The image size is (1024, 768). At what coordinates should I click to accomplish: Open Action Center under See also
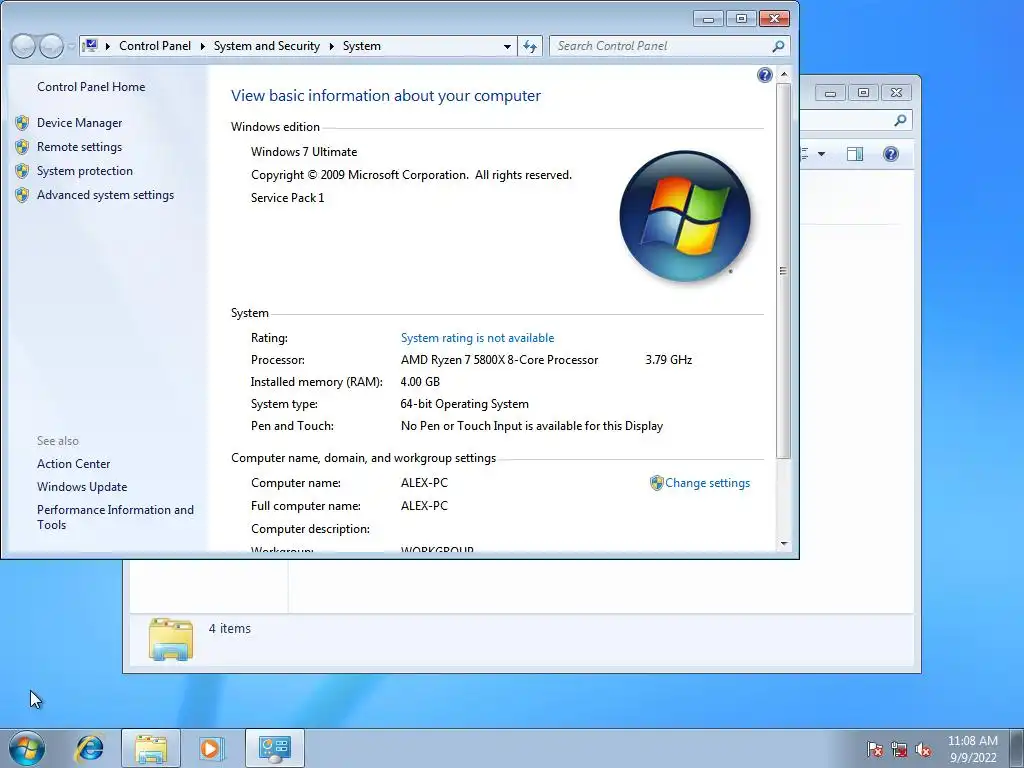[73, 464]
